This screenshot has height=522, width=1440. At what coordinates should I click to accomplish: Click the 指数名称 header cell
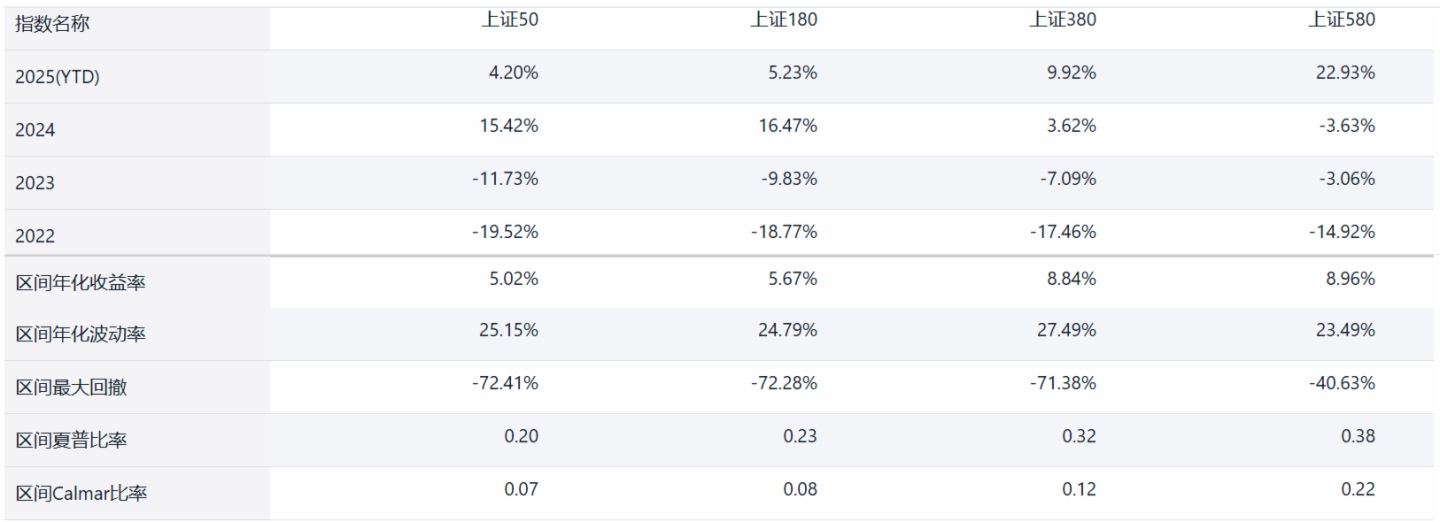(52, 24)
